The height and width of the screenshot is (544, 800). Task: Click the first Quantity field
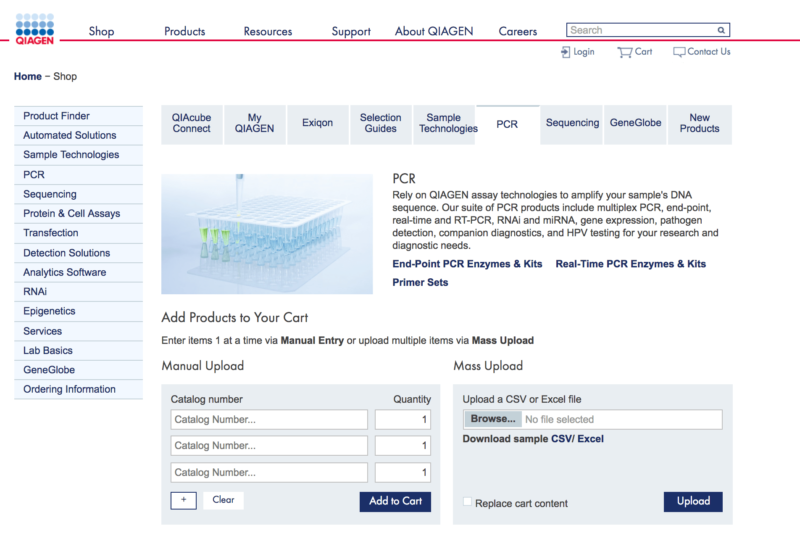(403, 419)
